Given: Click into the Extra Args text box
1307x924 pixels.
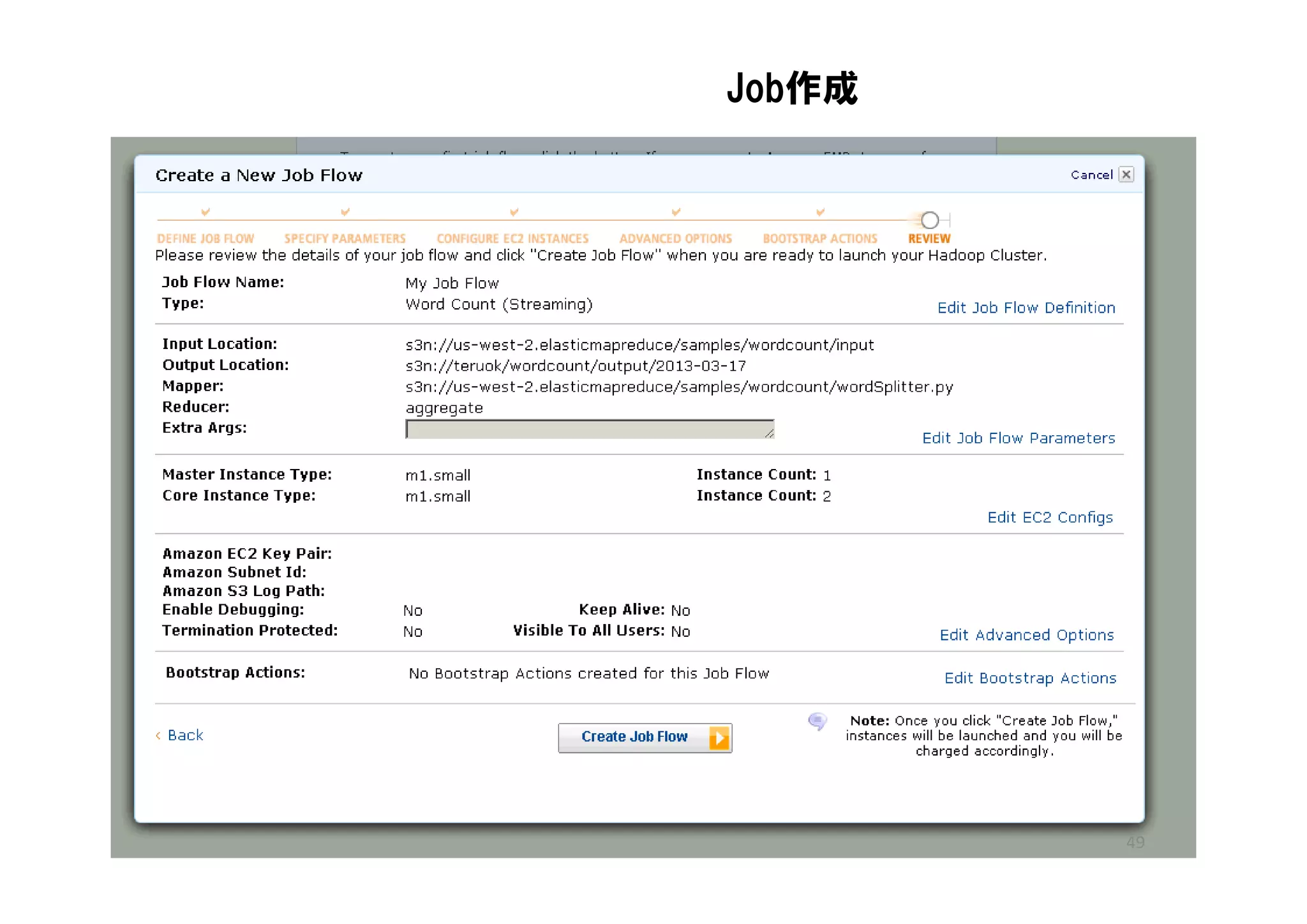Looking at the screenshot, I should [x=590, y=429].
